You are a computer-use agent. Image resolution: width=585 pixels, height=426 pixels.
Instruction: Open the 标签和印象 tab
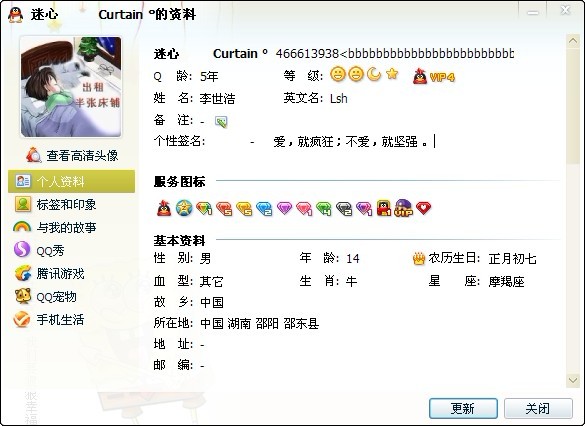point(71,204)
